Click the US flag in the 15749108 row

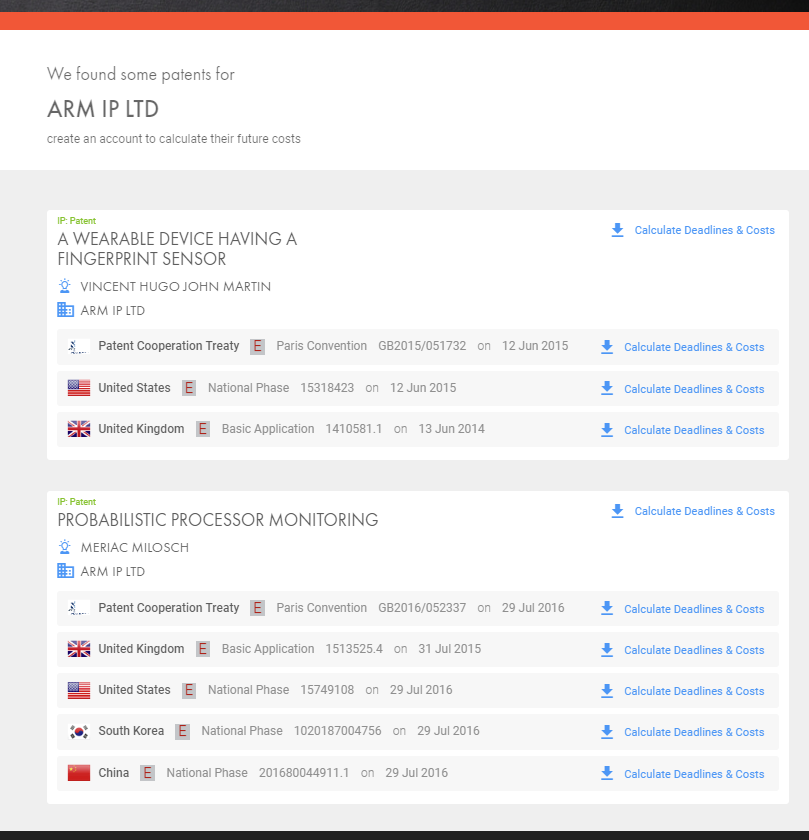(x=79, y=690)
